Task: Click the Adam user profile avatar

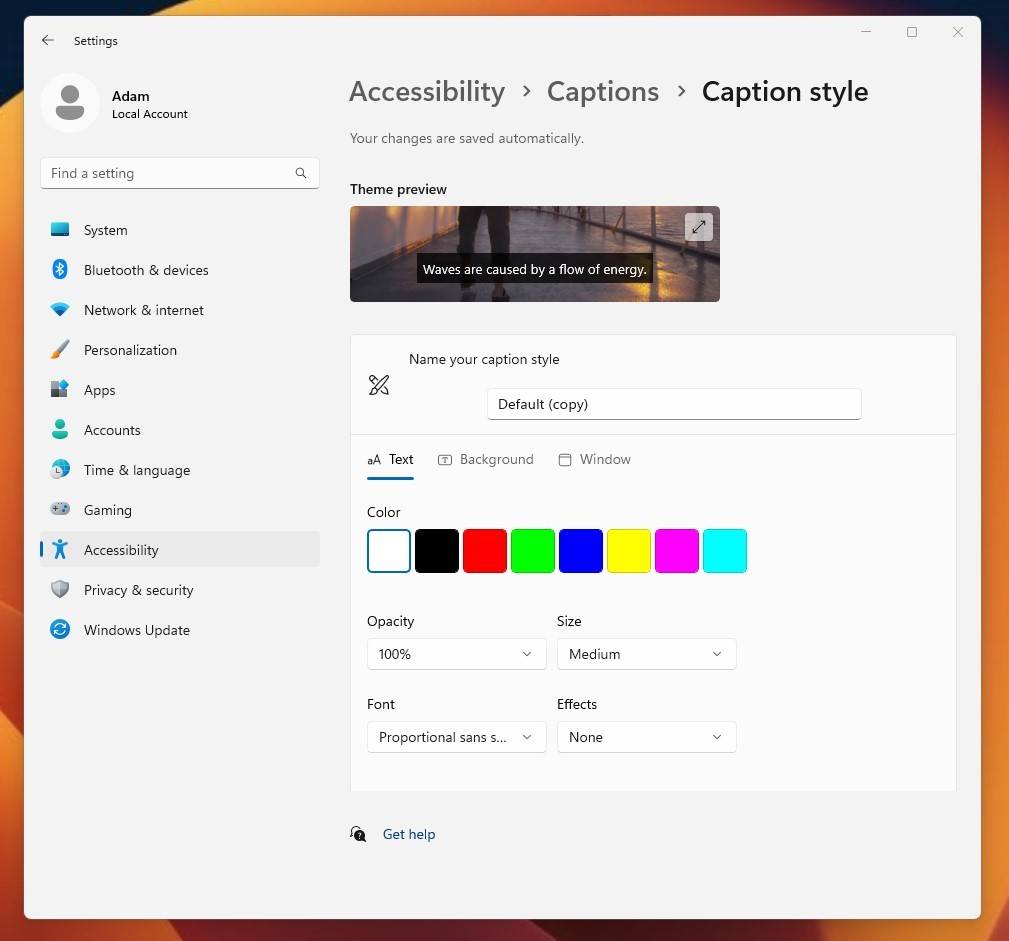Action: 70,103
